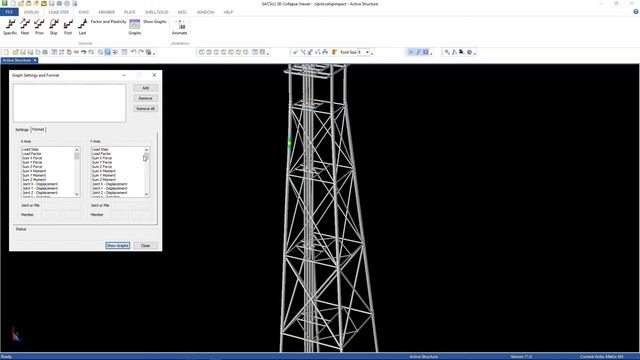Click the font size paint icon
The image size is (640, 360).
click(x=334, y=52)
